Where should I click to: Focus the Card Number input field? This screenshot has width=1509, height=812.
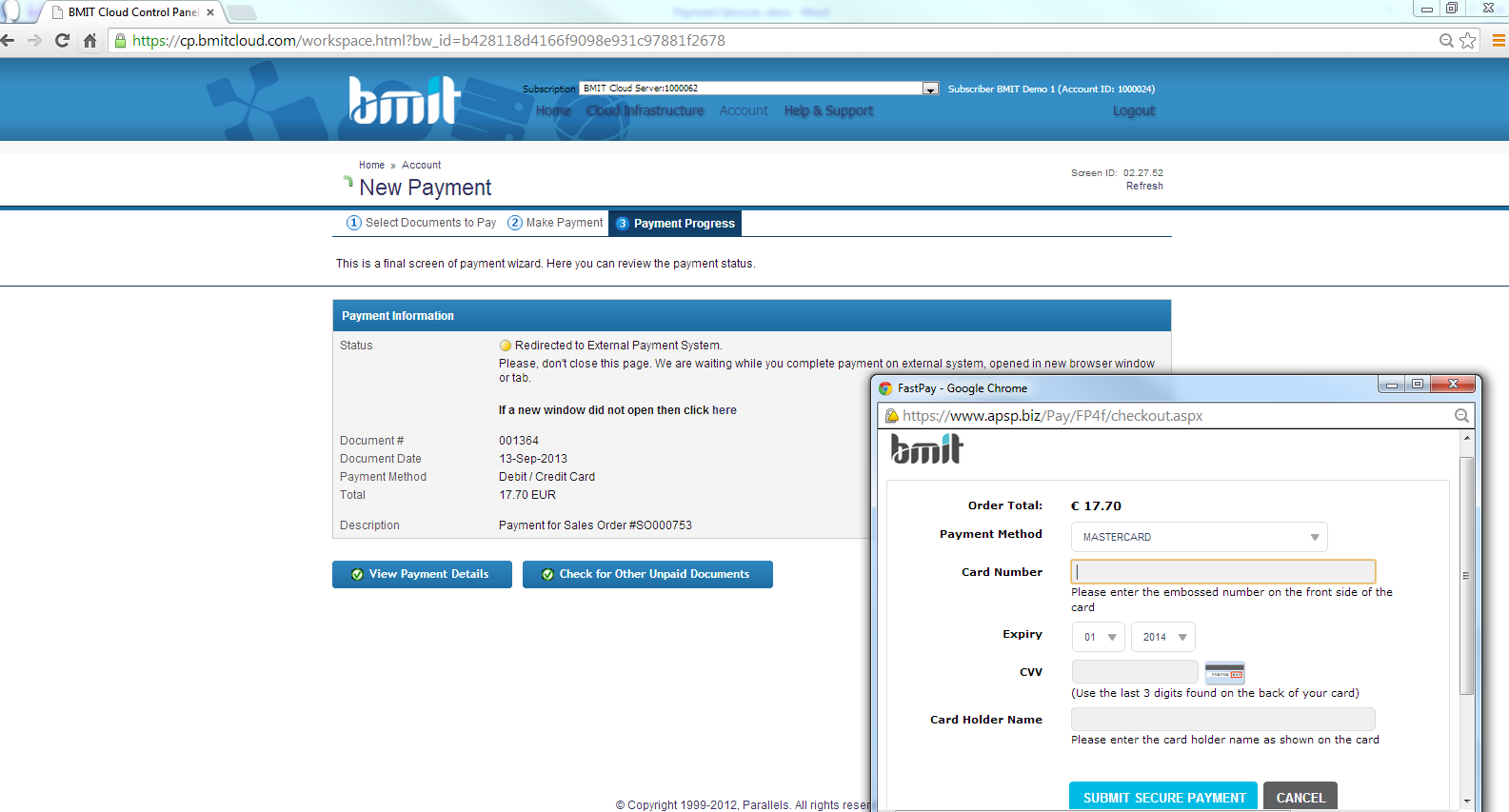(x=1223, y=571)
